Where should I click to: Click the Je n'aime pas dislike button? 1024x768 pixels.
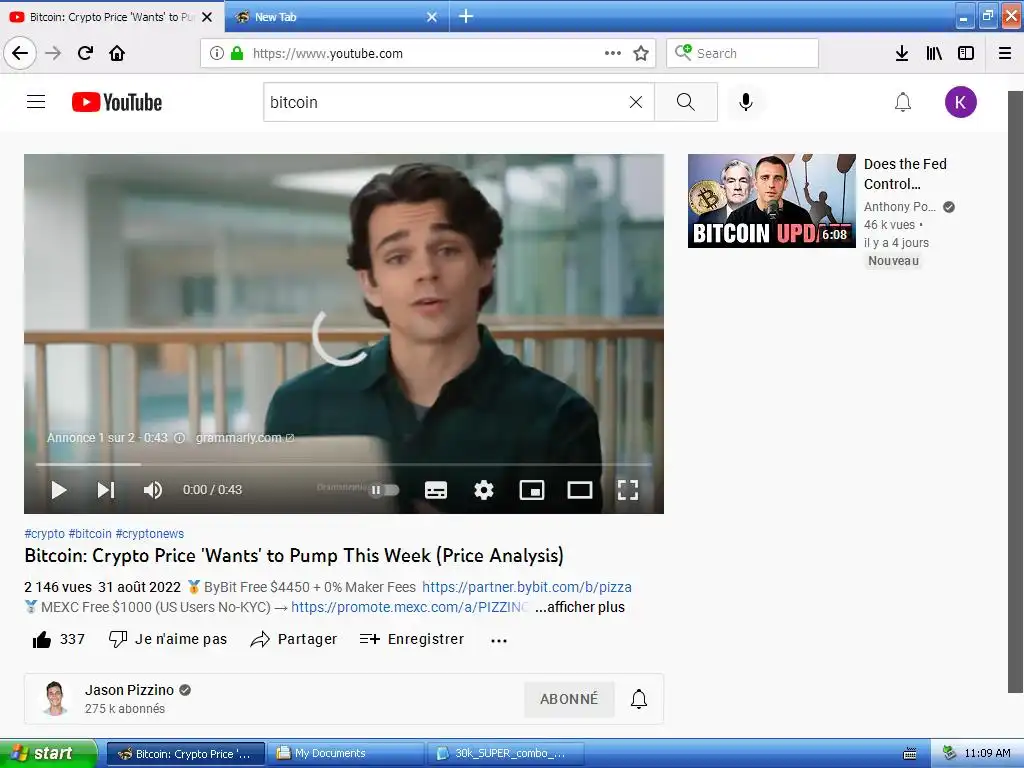(168, 639)
